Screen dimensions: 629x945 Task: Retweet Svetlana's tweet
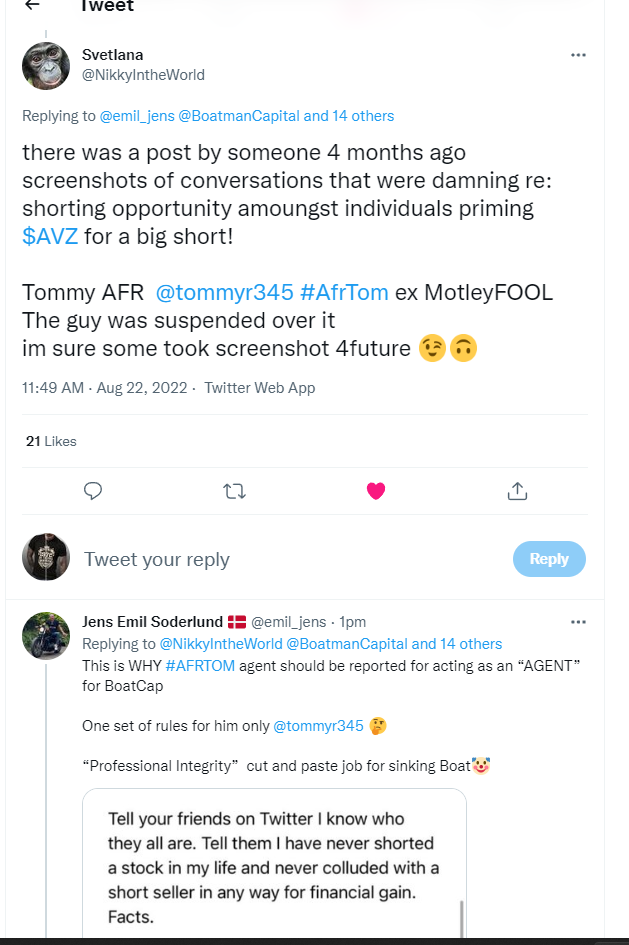pos(234,491)
